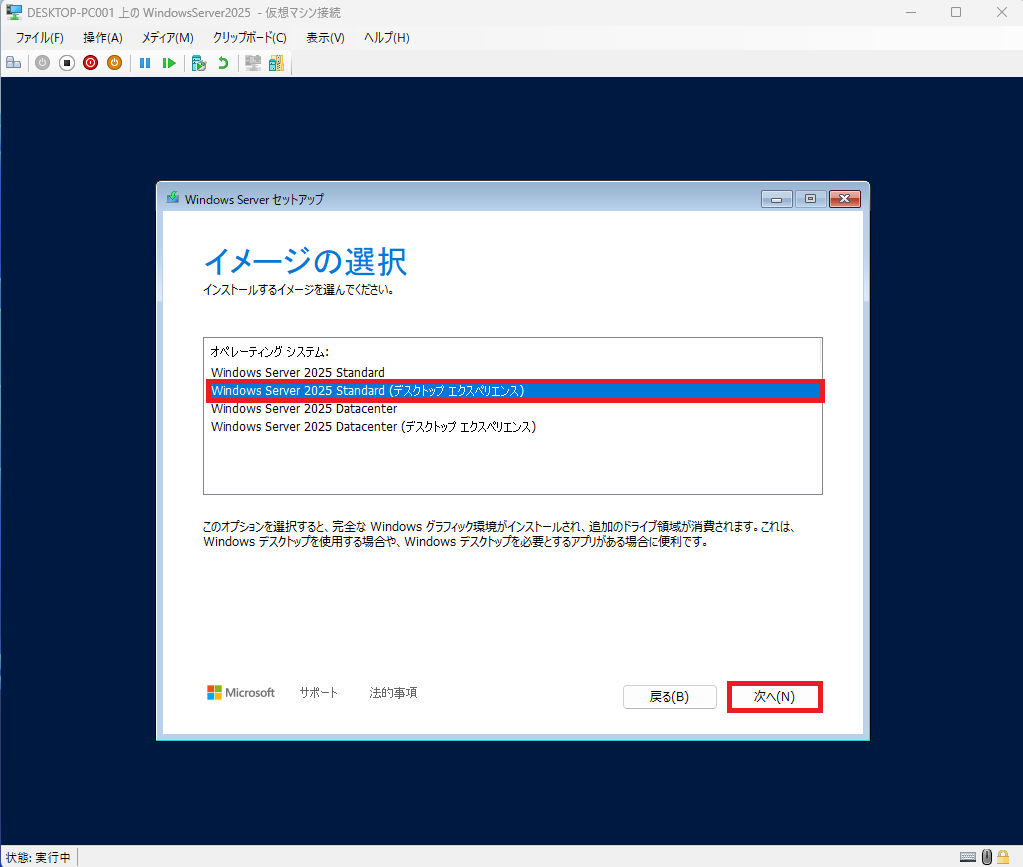Select Windows Server 2025 Datacenter core entry
Screen dimensions: 1023x867
pyautogui.click(x=512, y=408)
